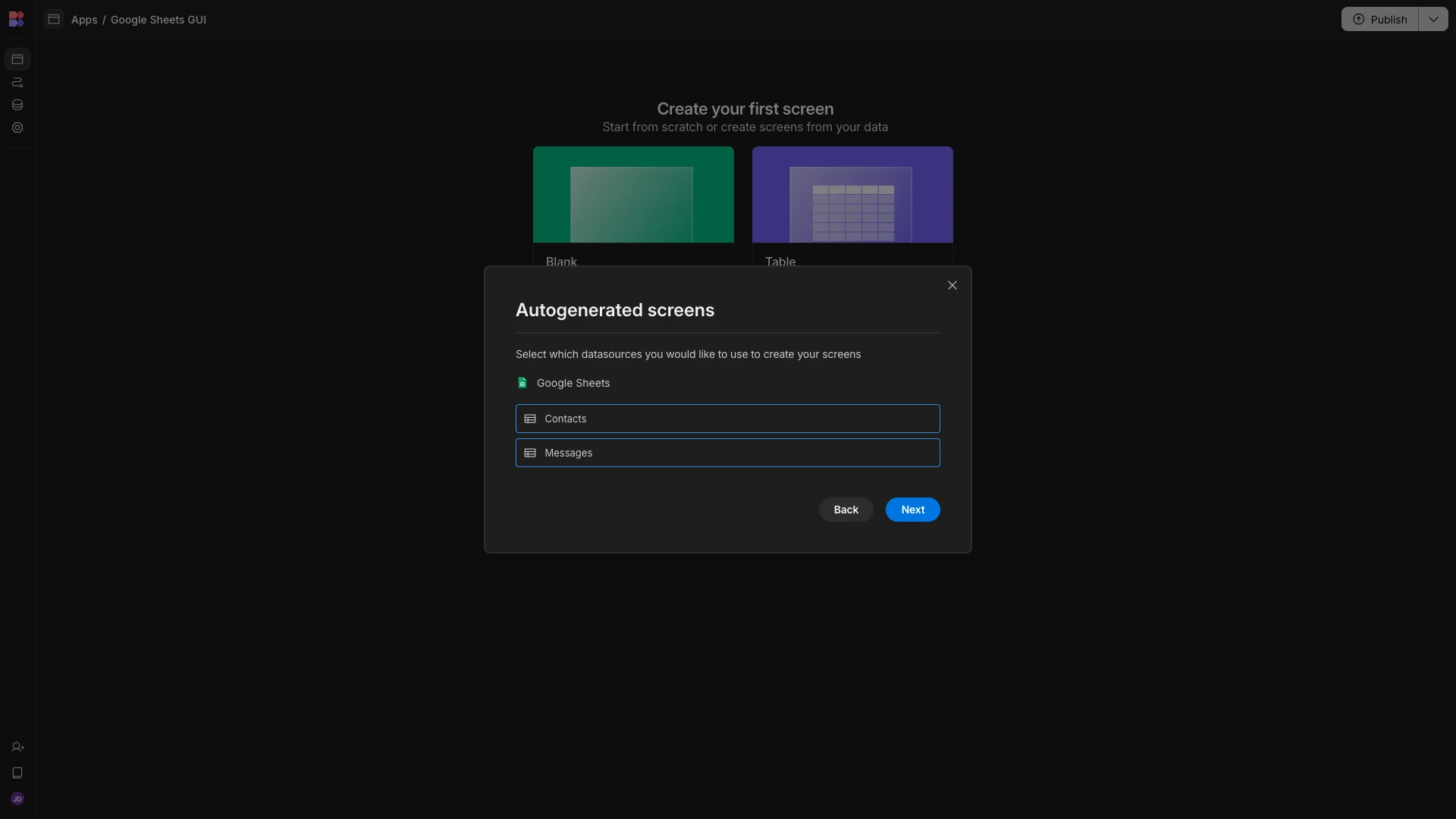Open the Automations sidebar icon
The height and width of the screenshot is (819, 1456).
tap(17, 82)
